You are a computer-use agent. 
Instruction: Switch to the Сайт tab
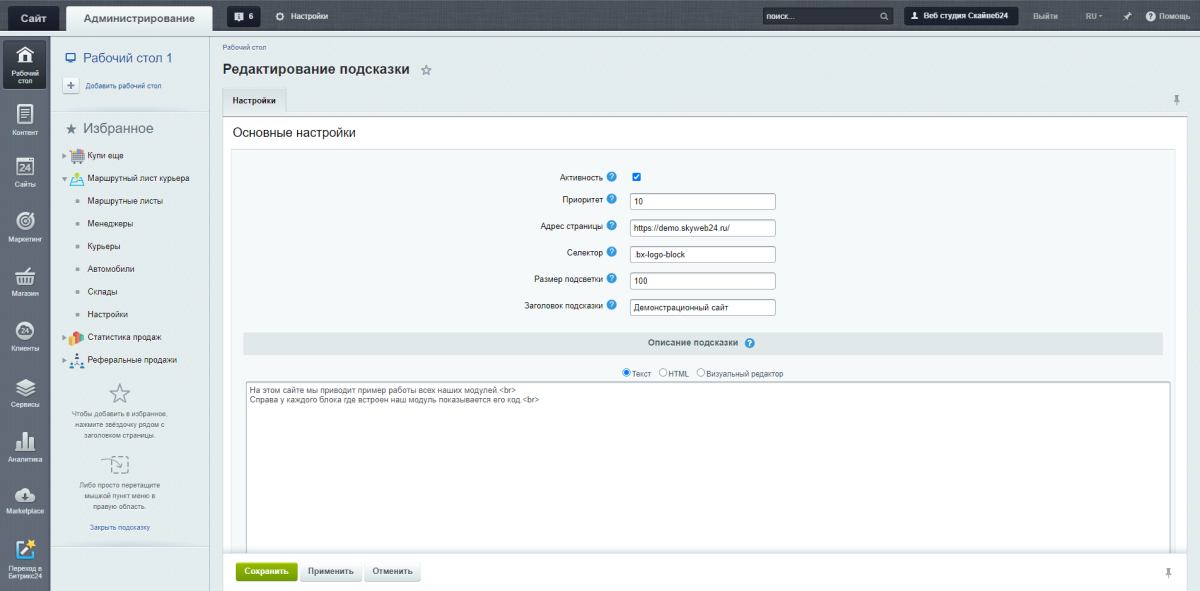point(33,17)
